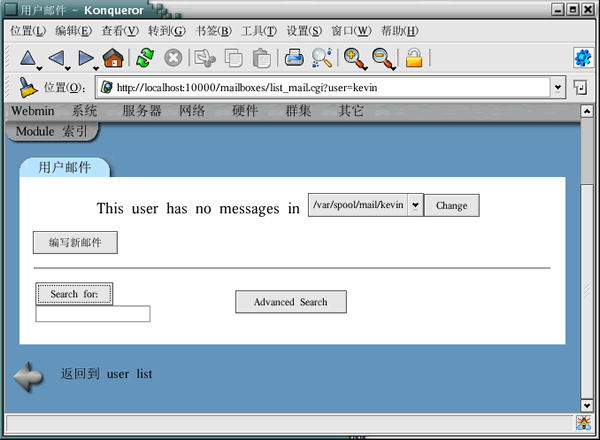This screenshot has height=440, width=600.
Task: Open the window menu icon in title bar
Action: [10, 9]
